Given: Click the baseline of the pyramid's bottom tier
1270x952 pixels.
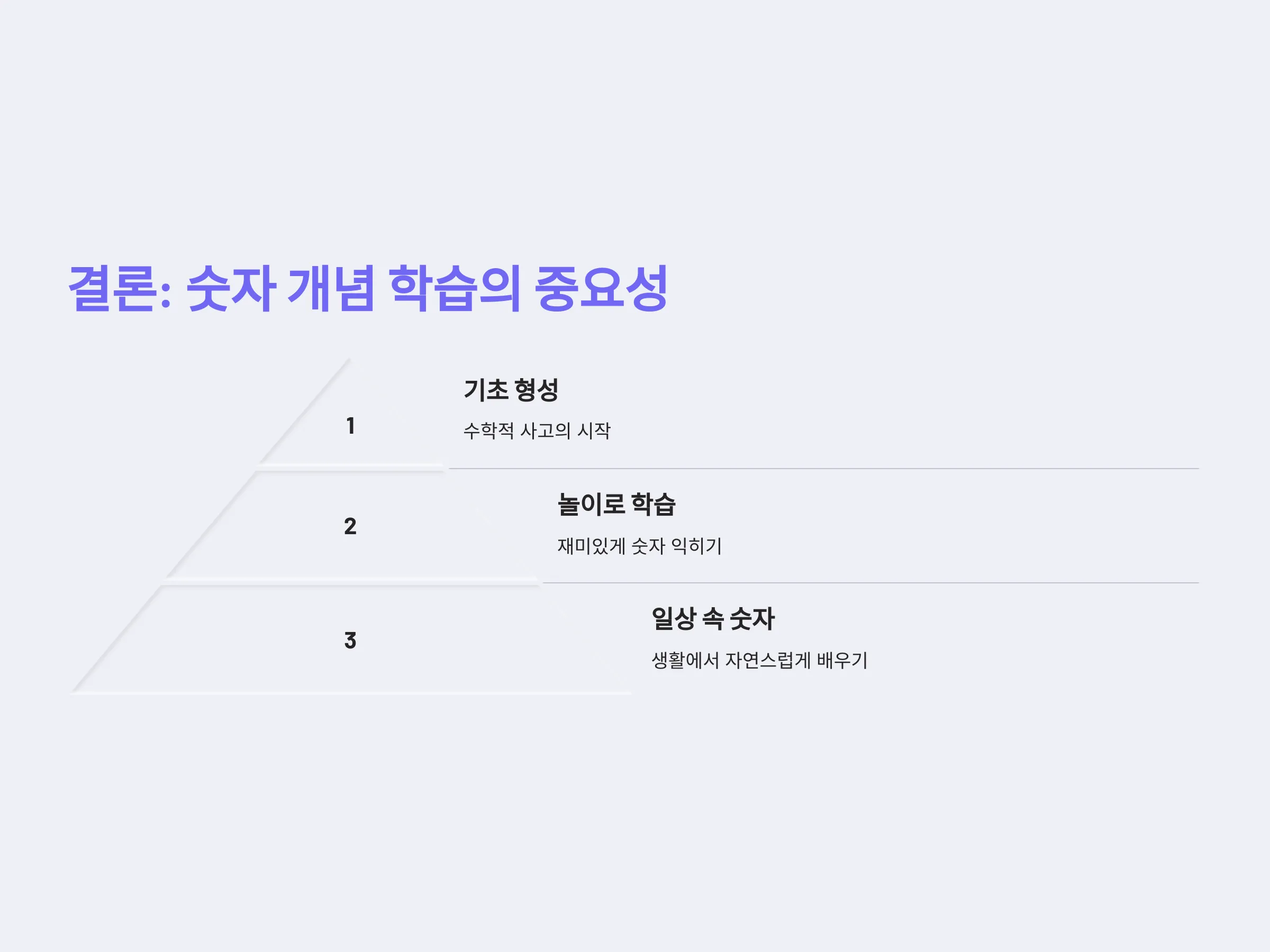Looking at the screenshot, I should click(x=351, y=693).
